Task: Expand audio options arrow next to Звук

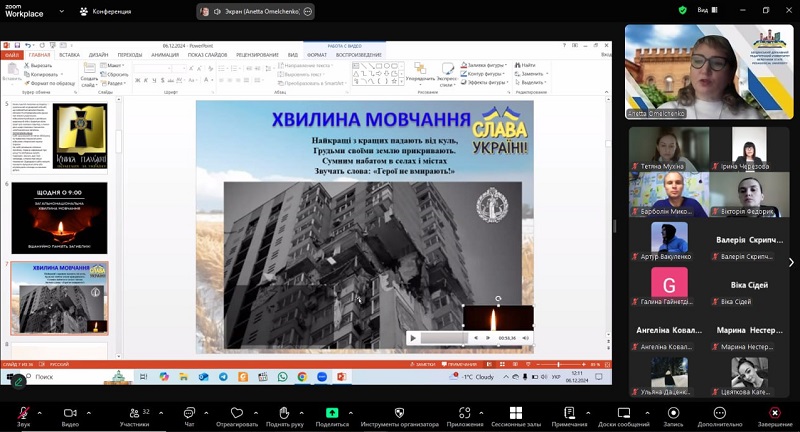Action: (40, 413)
